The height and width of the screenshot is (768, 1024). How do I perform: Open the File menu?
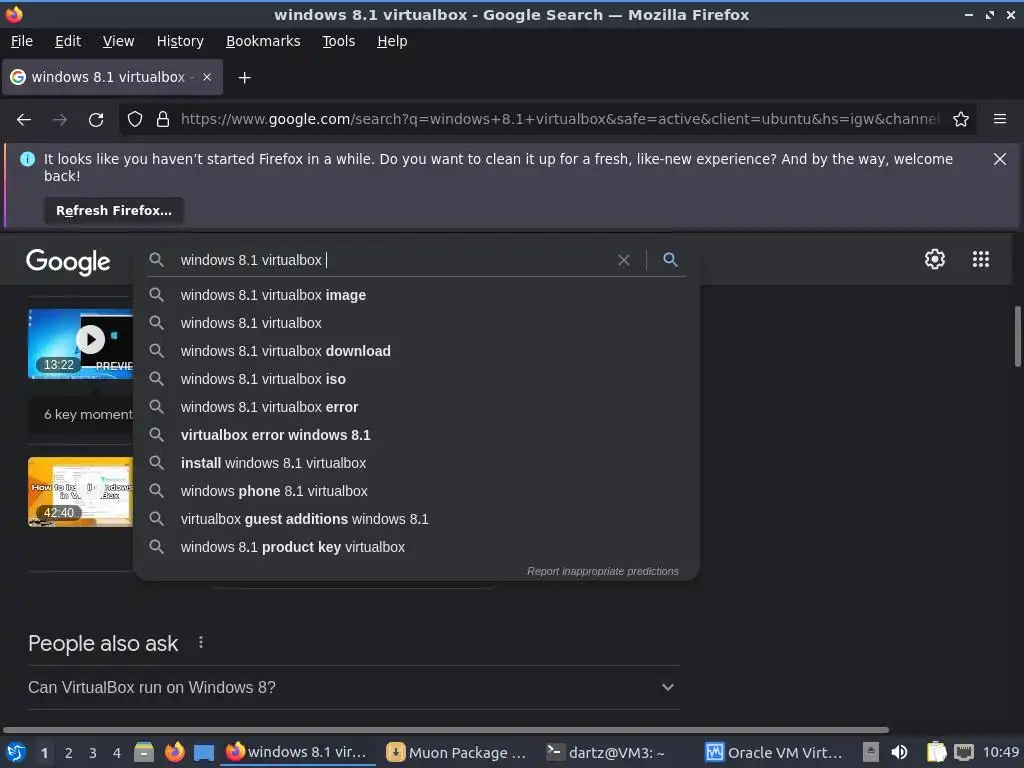tap(22, 41)
